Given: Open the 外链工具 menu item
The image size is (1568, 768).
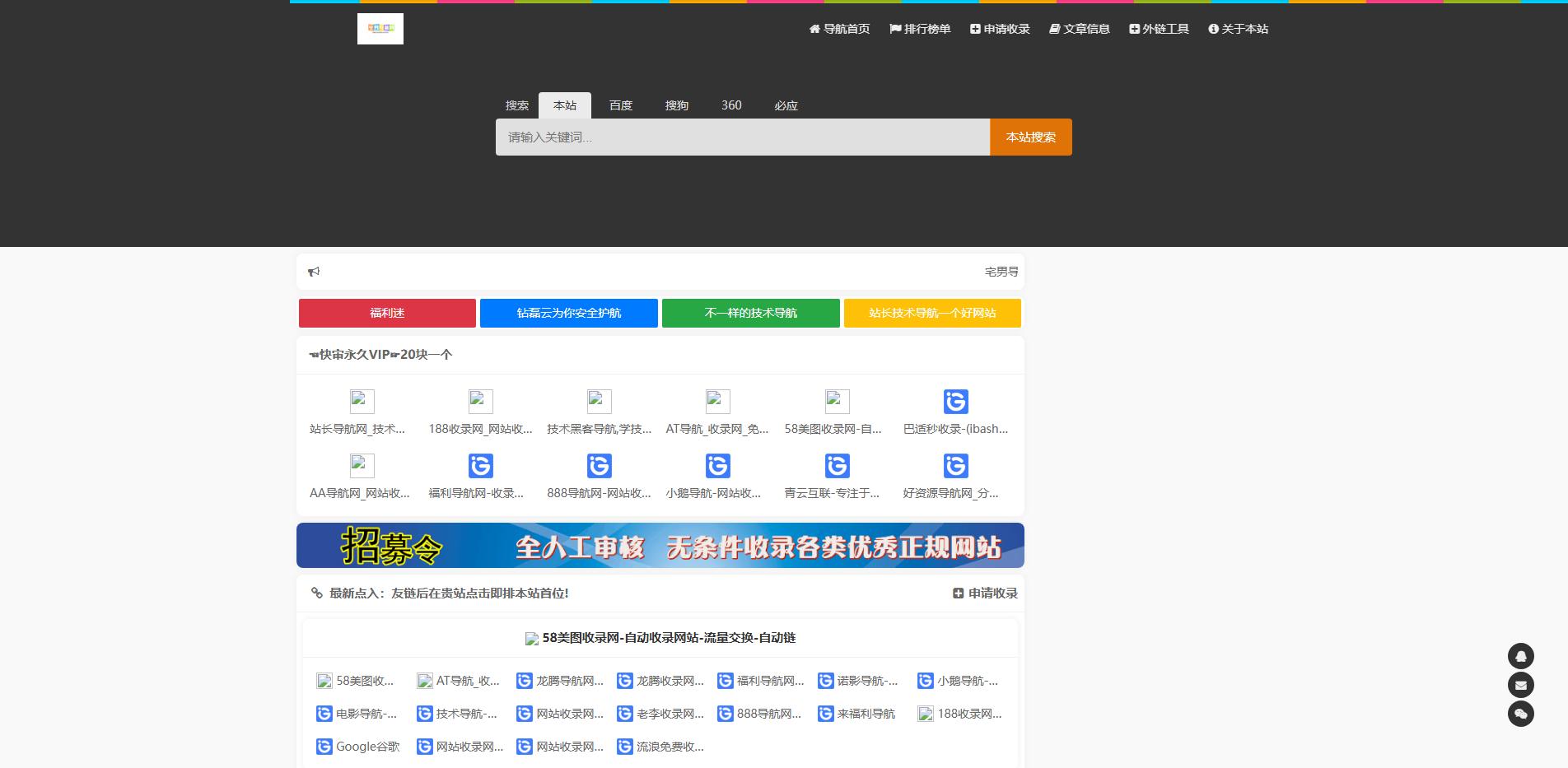Looking at the screenshot, I should (1159, 28).
